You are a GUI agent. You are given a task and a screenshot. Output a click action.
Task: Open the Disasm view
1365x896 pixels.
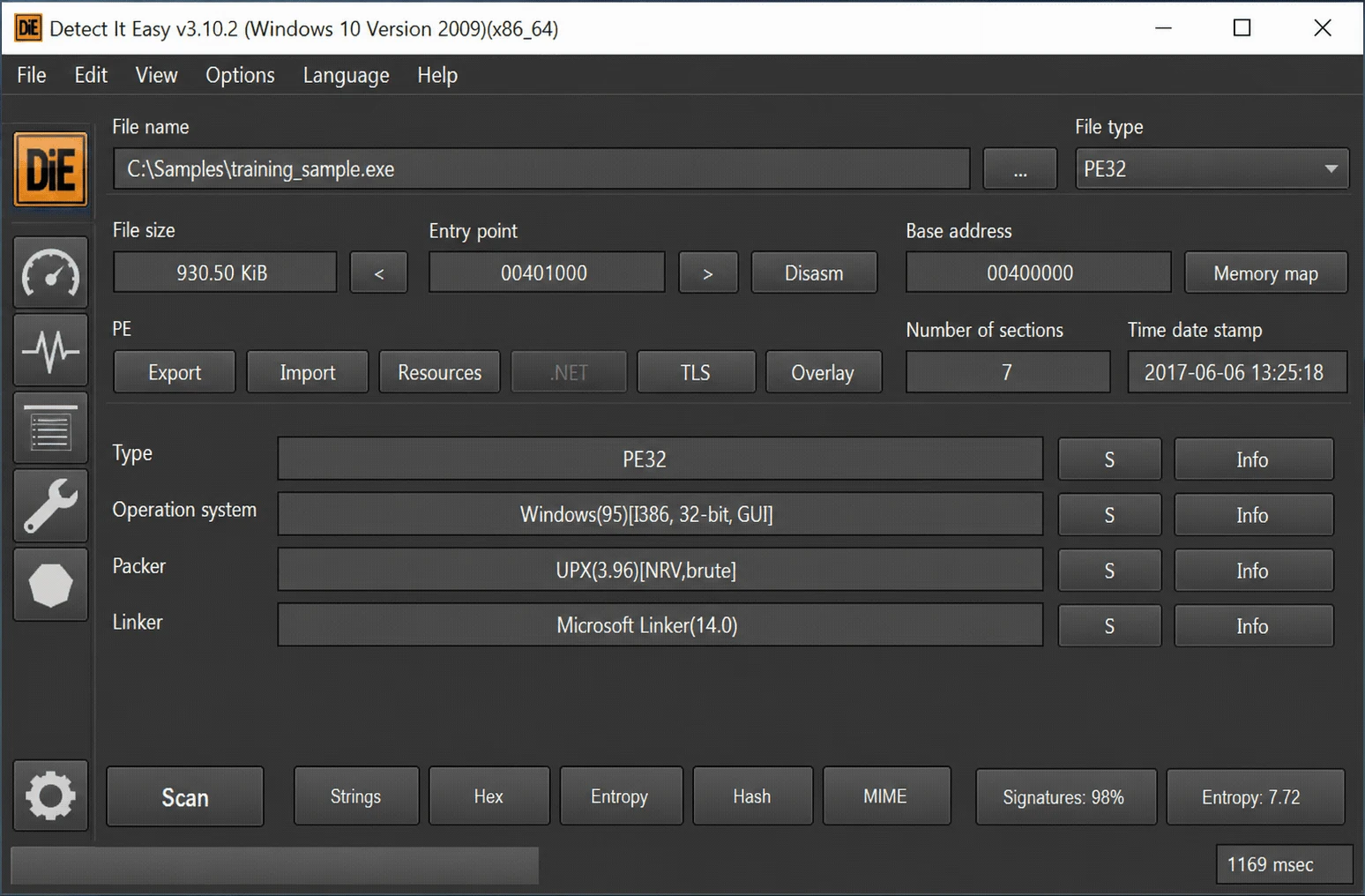[x=814, y=273]
